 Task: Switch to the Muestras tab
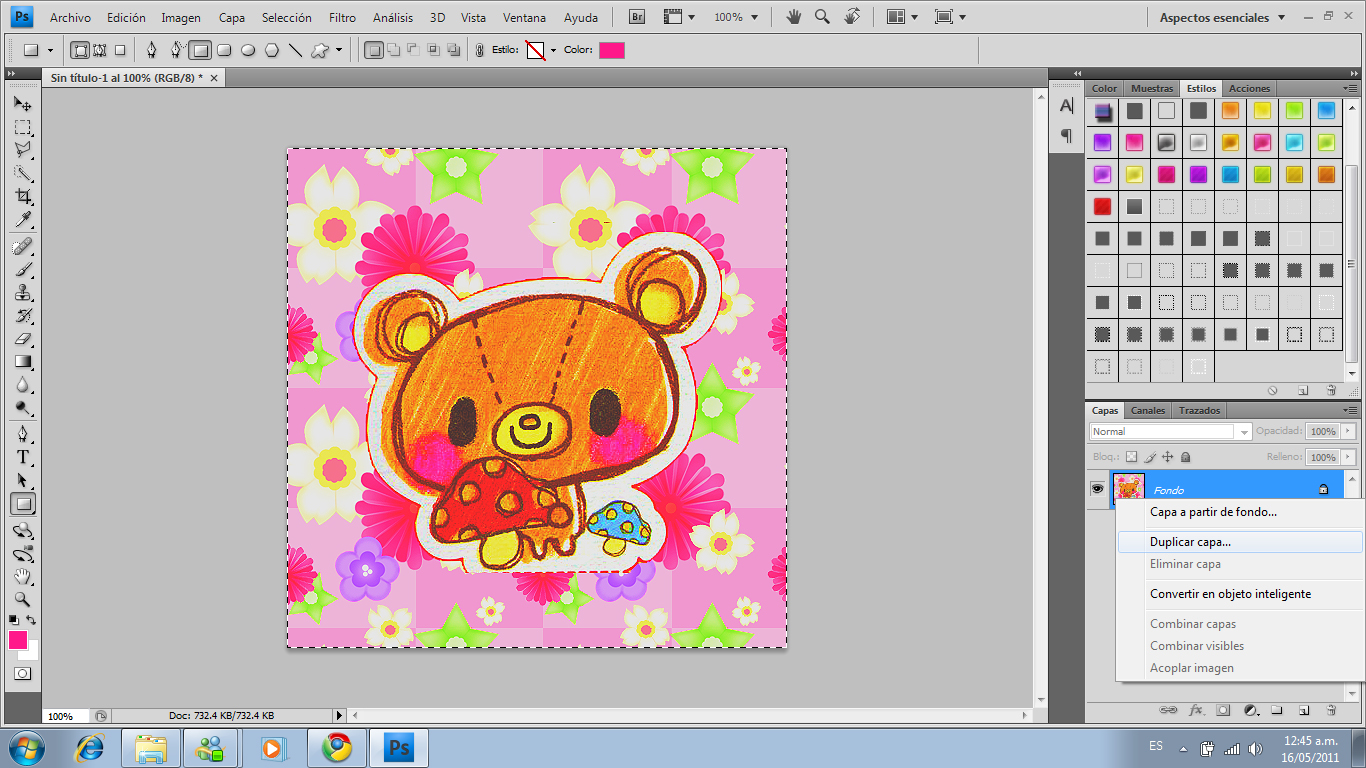pos(1152,89)
